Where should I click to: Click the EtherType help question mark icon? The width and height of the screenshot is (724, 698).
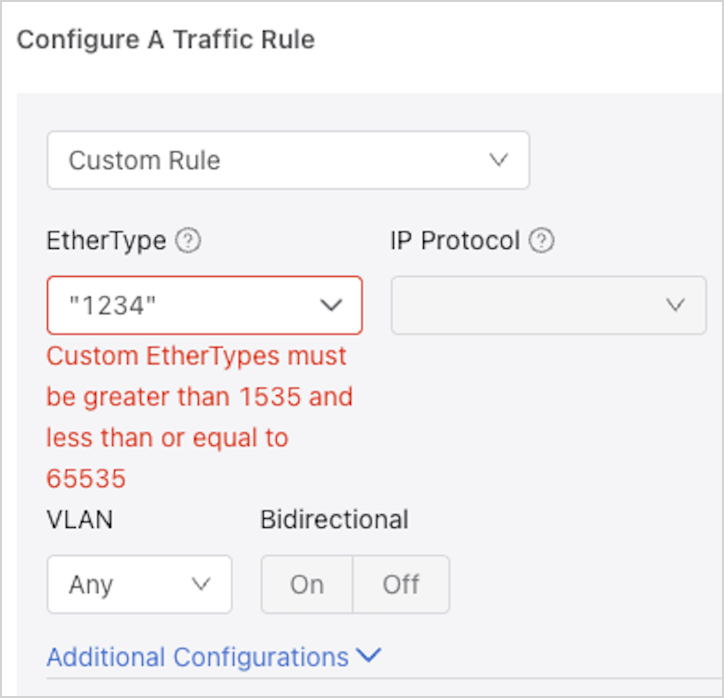pos(188,241)
